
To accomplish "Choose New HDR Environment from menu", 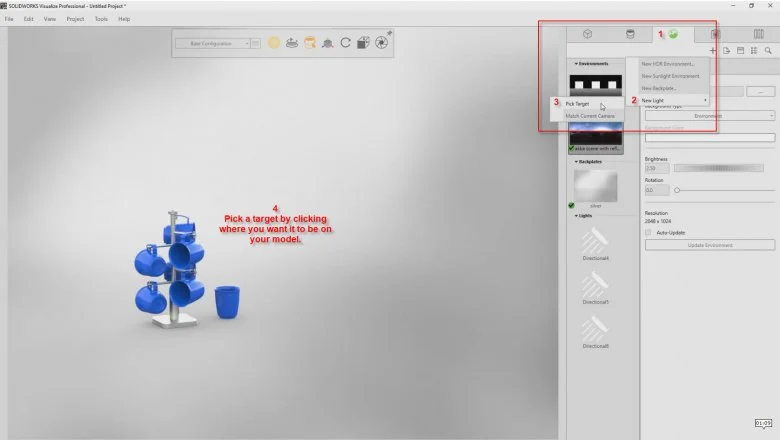I will pyautogui.click(x=668, y=64).
